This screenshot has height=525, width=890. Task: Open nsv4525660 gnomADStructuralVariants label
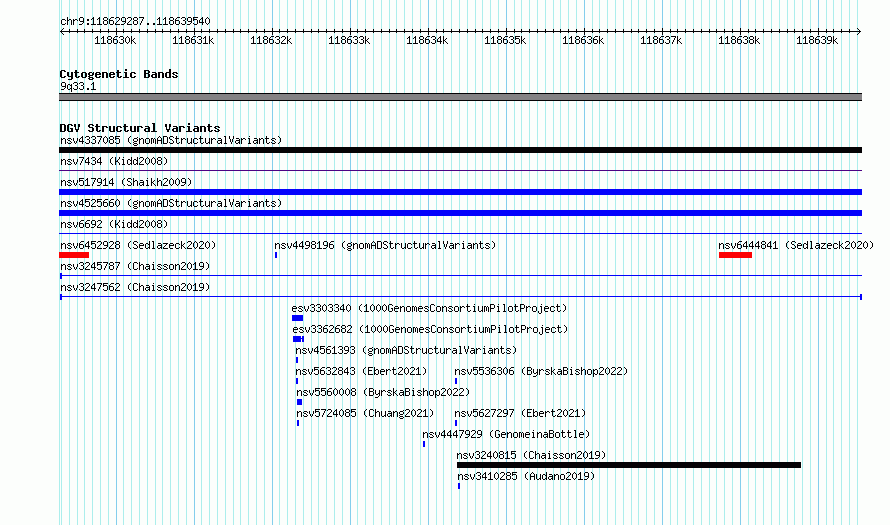pos(171,203)
